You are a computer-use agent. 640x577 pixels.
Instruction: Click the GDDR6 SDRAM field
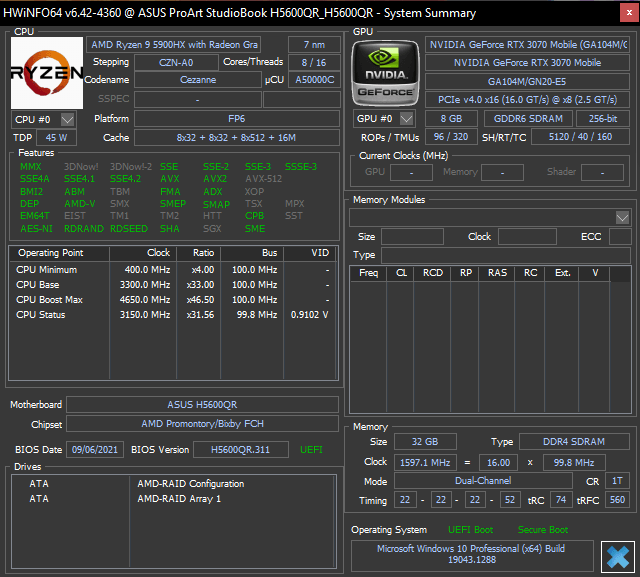click(x=528, y=119)
